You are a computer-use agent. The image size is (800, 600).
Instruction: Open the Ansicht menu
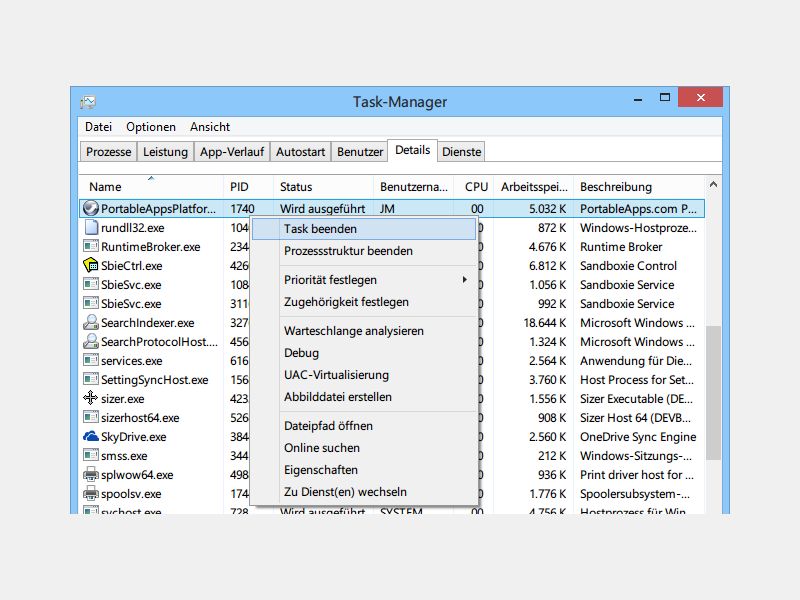click(210, 127)
